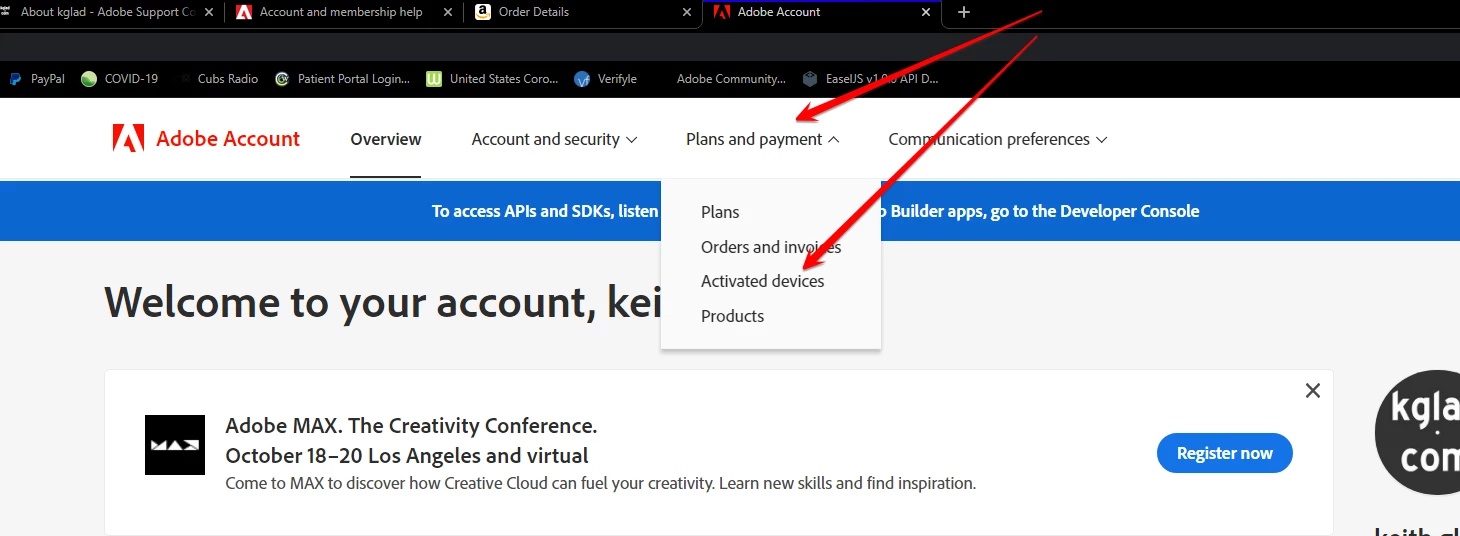
Task: Click Adobe MAX Creativity Conference heading
Action: click(x=411, y=425)
